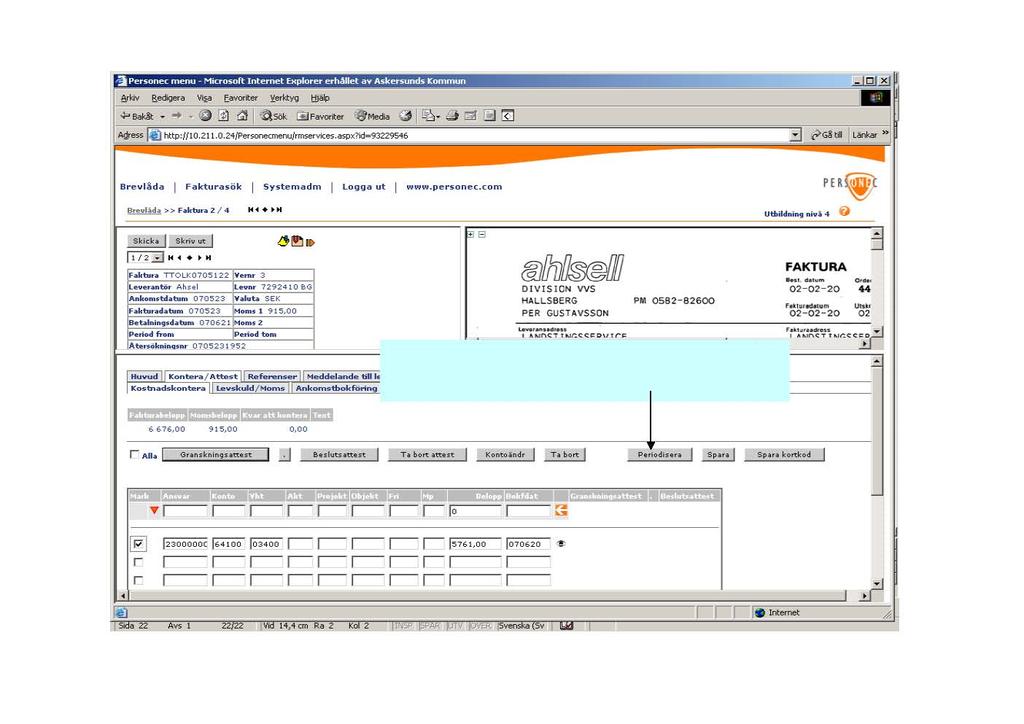This screenshot has height=724, width=1024.
Task: Open the Redigera menu
Action: (x=168, y=98)
